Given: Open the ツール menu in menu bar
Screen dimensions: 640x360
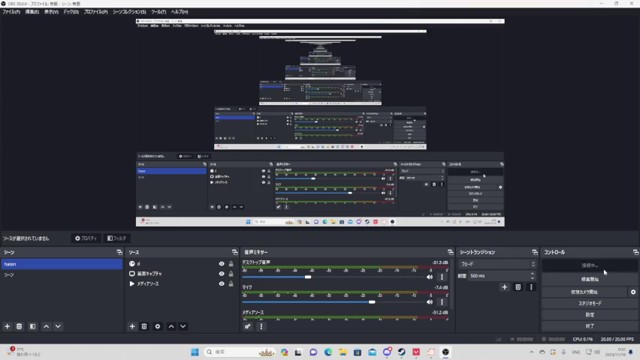Looking at the screenshot, I should (x=158, y=12).
